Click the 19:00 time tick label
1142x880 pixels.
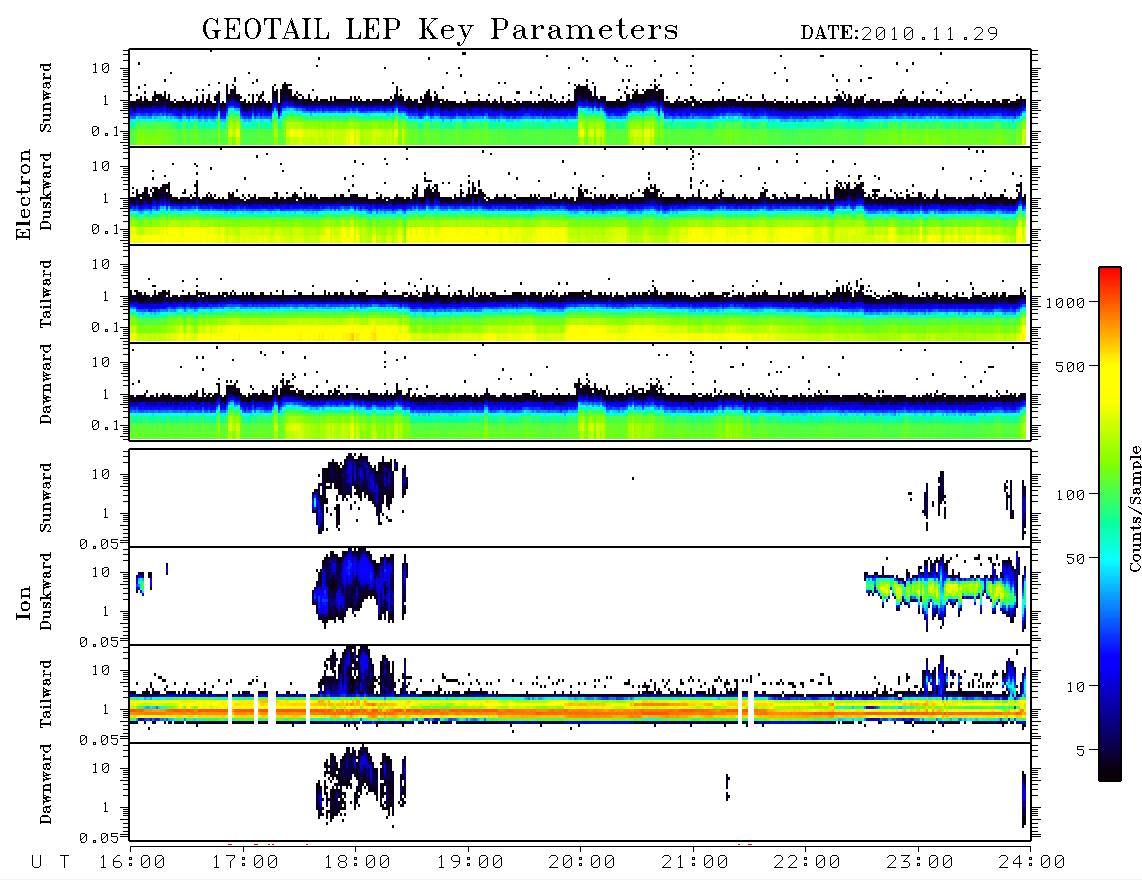pos(470,862)
